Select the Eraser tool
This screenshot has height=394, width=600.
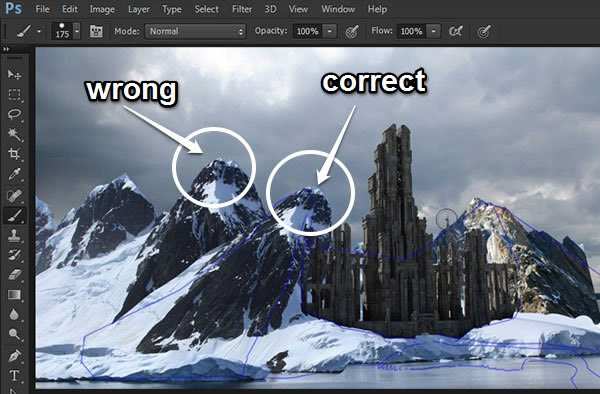pos(14,275)
